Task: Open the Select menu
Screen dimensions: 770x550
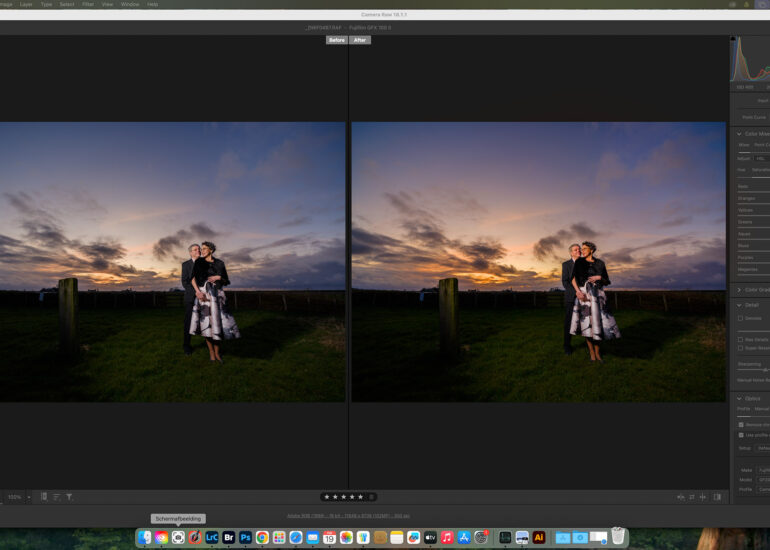Action: click(67, 4)
